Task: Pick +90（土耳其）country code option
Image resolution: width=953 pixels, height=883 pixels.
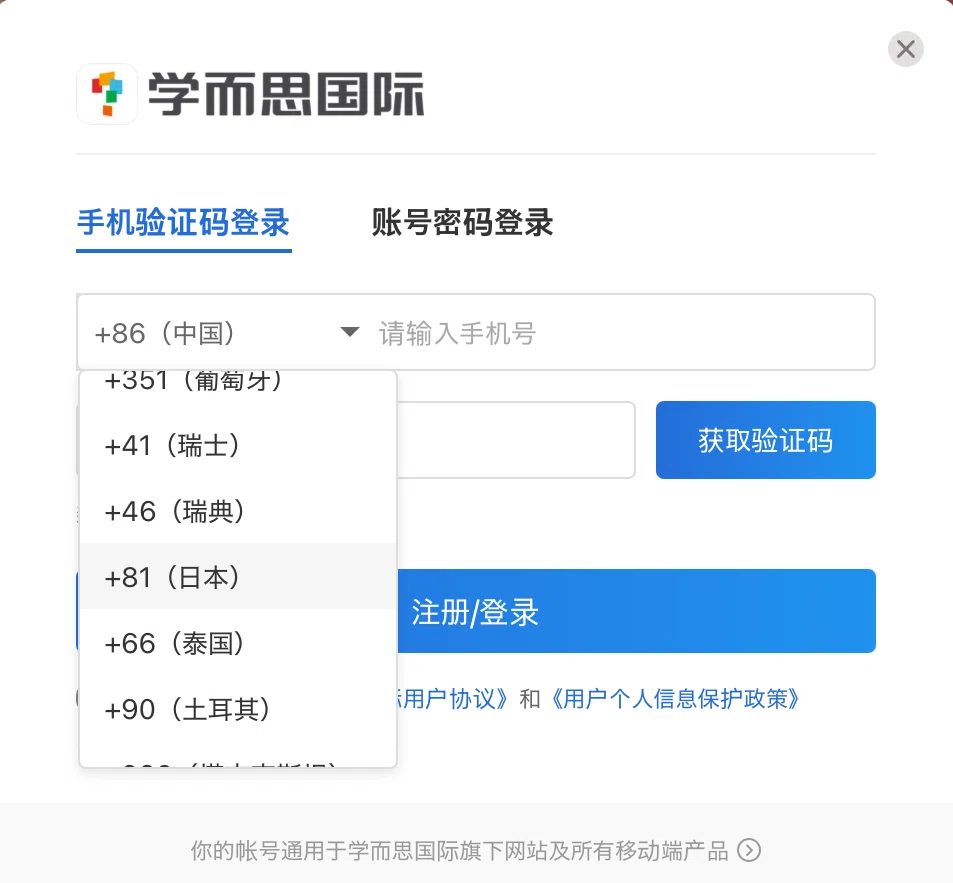Action: pos(238,709)
